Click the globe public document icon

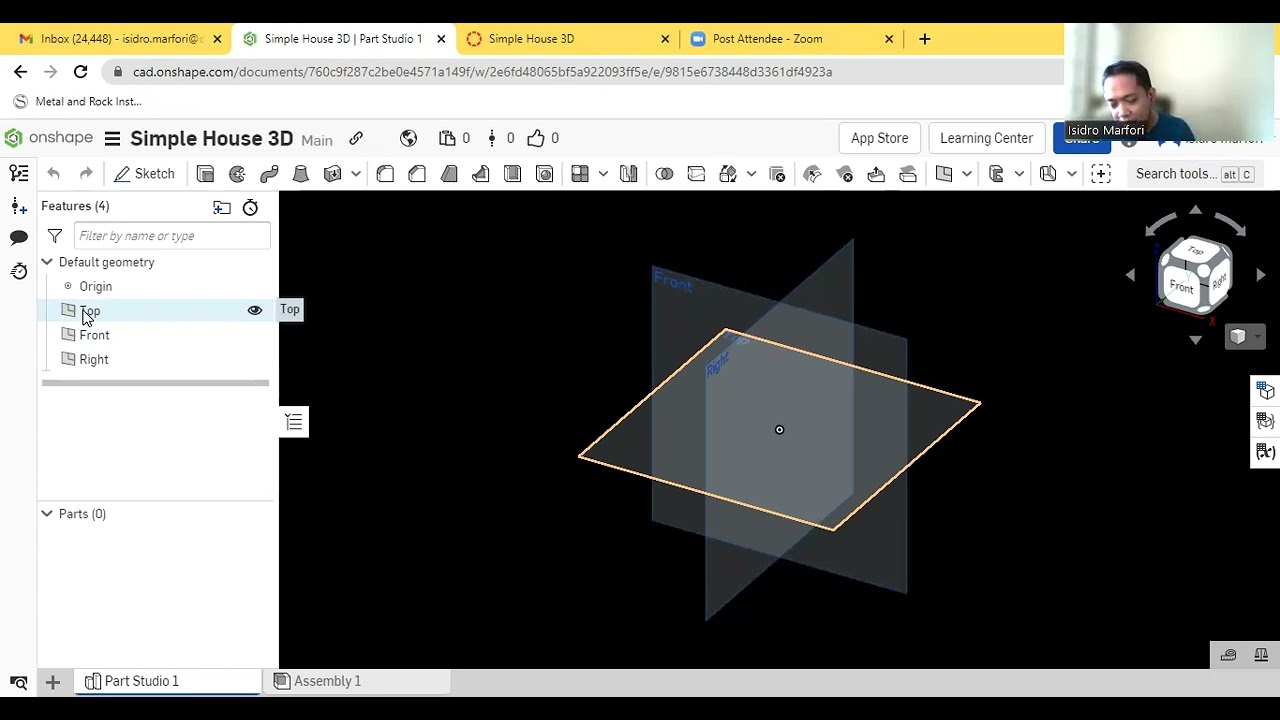408,138
